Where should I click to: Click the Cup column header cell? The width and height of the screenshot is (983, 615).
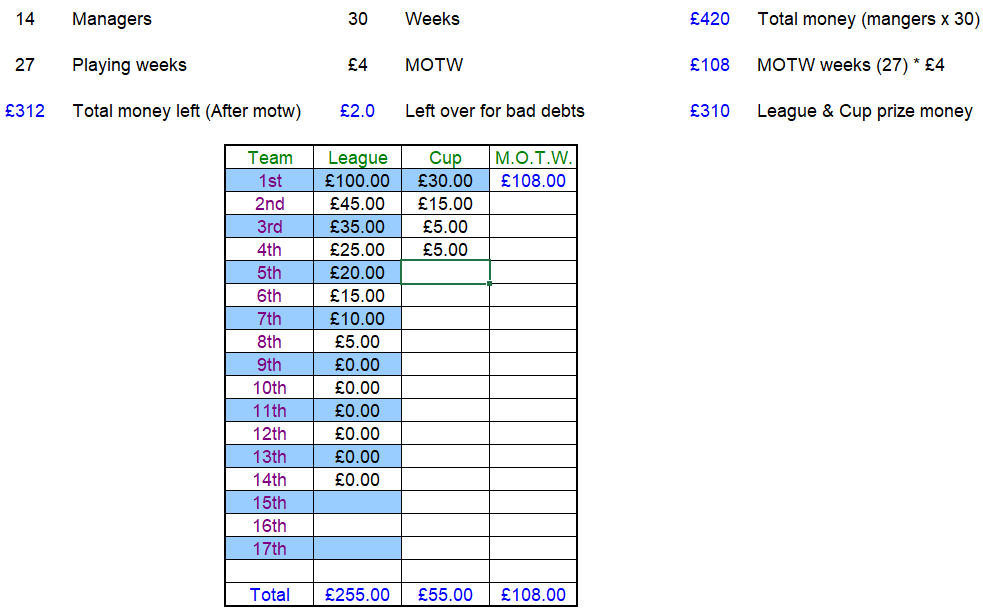[x=445, y=158]
